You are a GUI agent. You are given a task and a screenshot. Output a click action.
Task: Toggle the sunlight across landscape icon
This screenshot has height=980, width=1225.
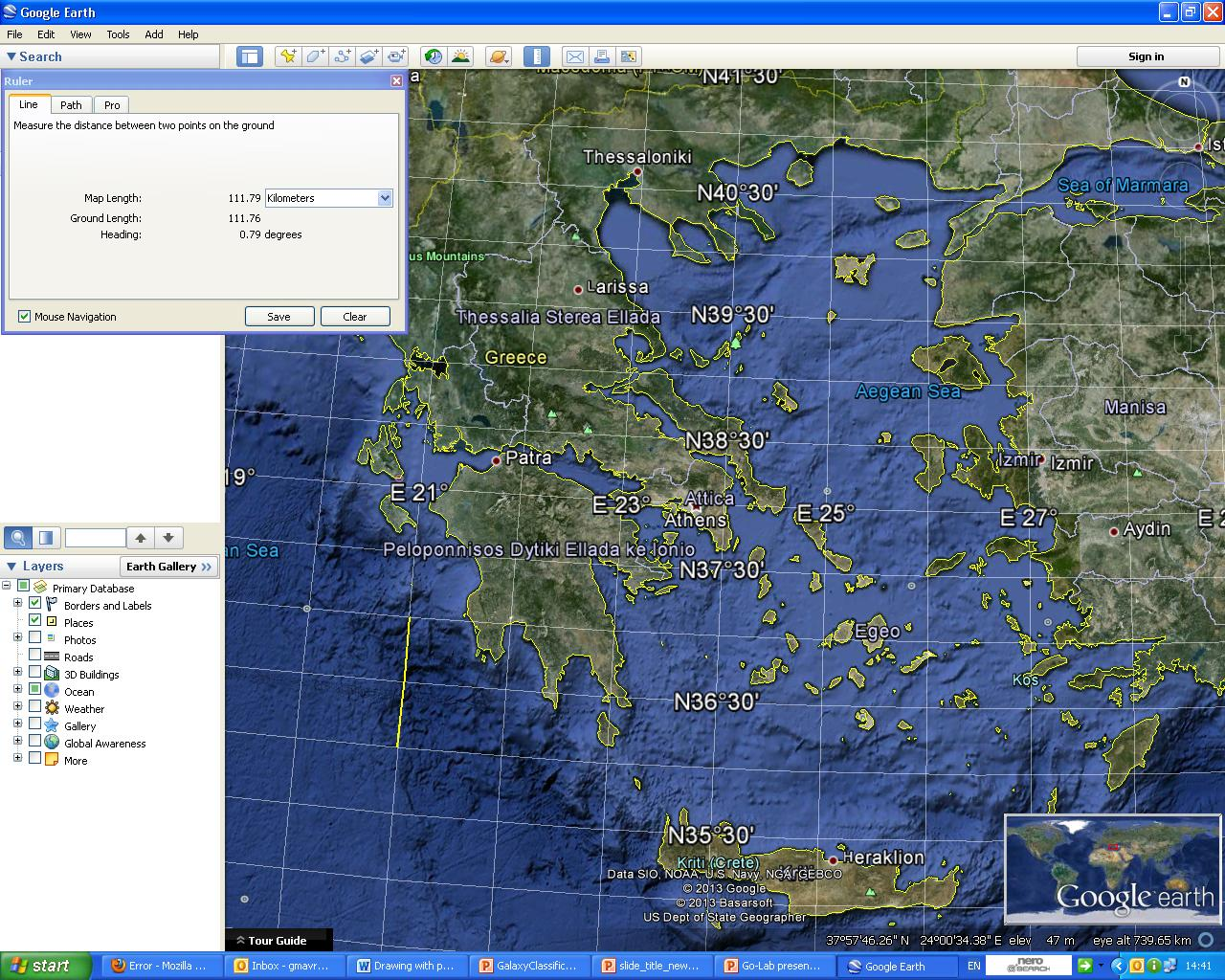[461, 56]
